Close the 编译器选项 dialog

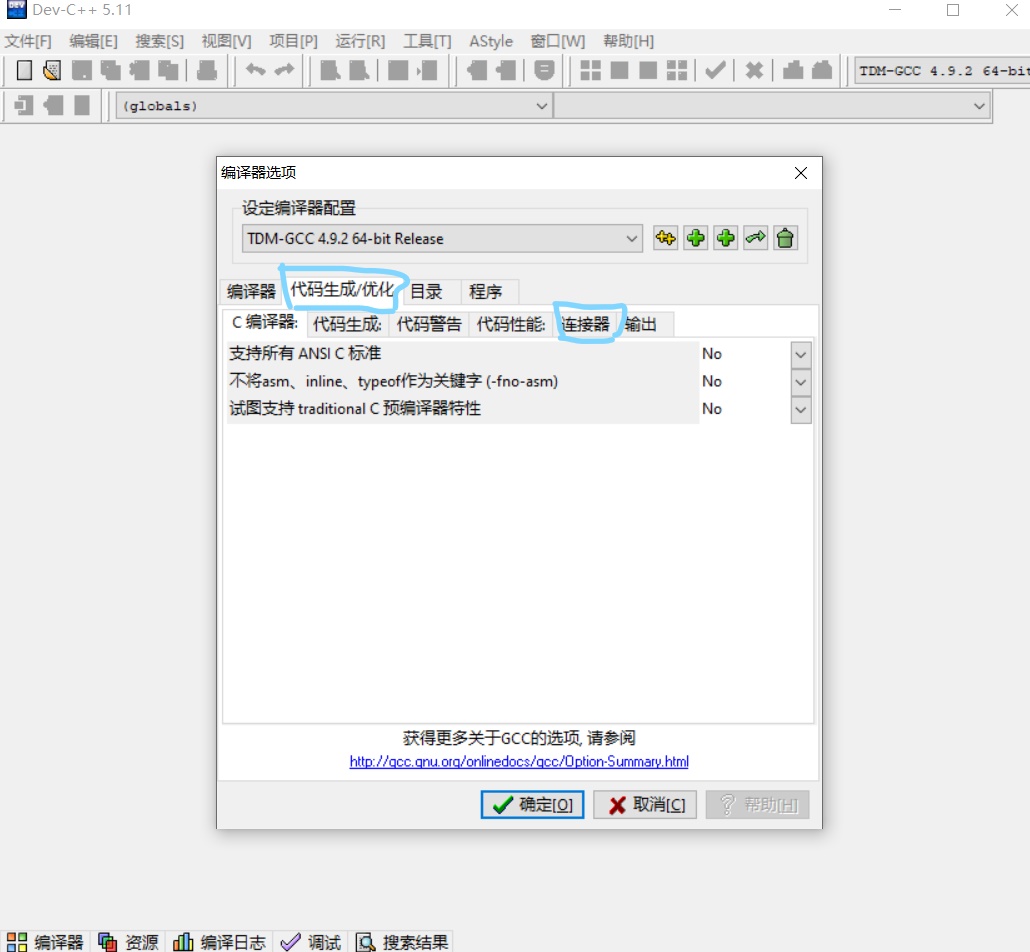point(801,173)
